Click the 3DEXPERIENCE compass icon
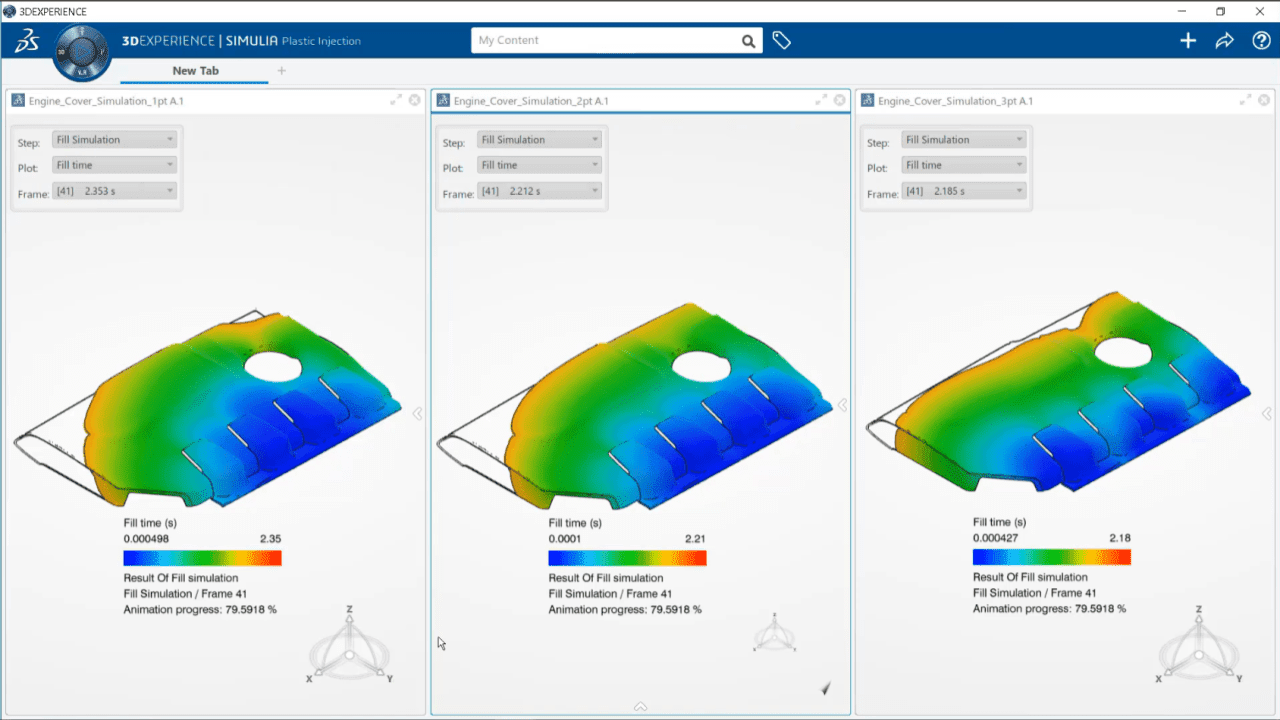 (83, 51)
